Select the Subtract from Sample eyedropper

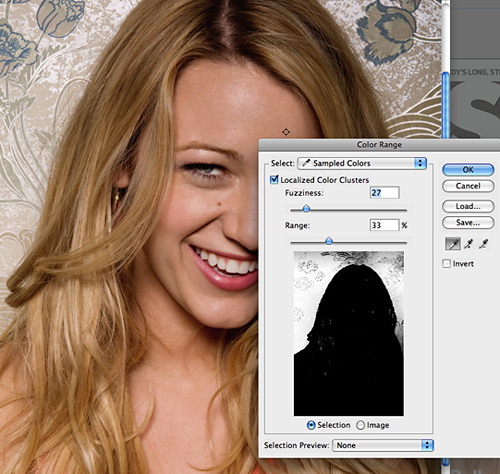(483, 244)
